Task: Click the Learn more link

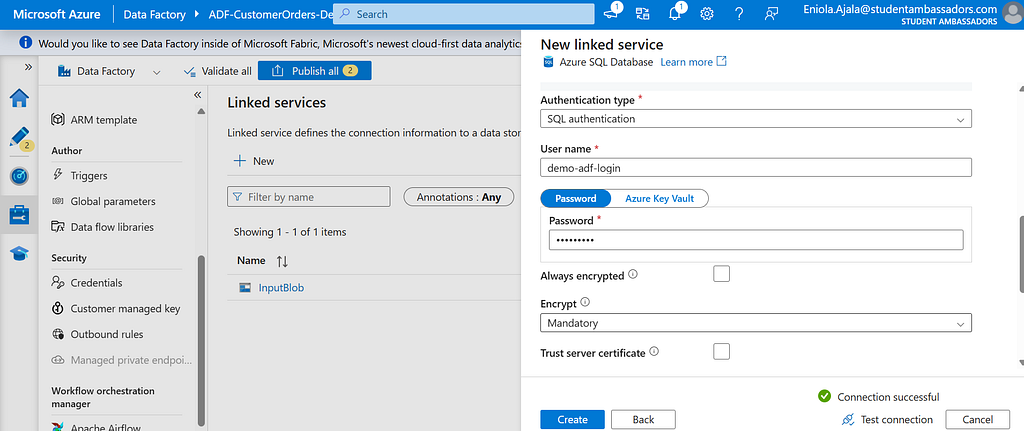Action: point(686,62)
